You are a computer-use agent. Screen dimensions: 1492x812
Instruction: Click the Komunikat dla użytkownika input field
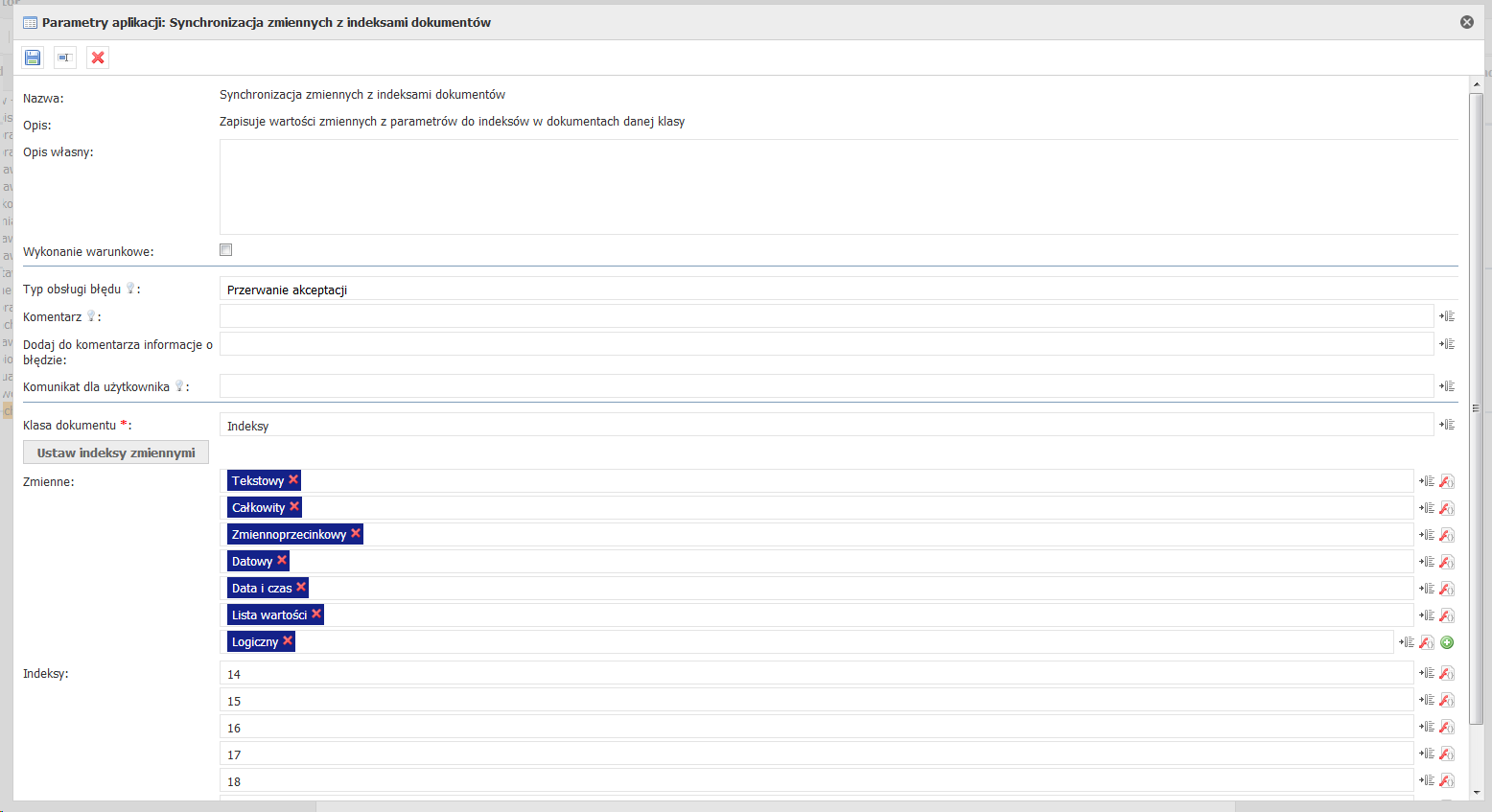825,386
